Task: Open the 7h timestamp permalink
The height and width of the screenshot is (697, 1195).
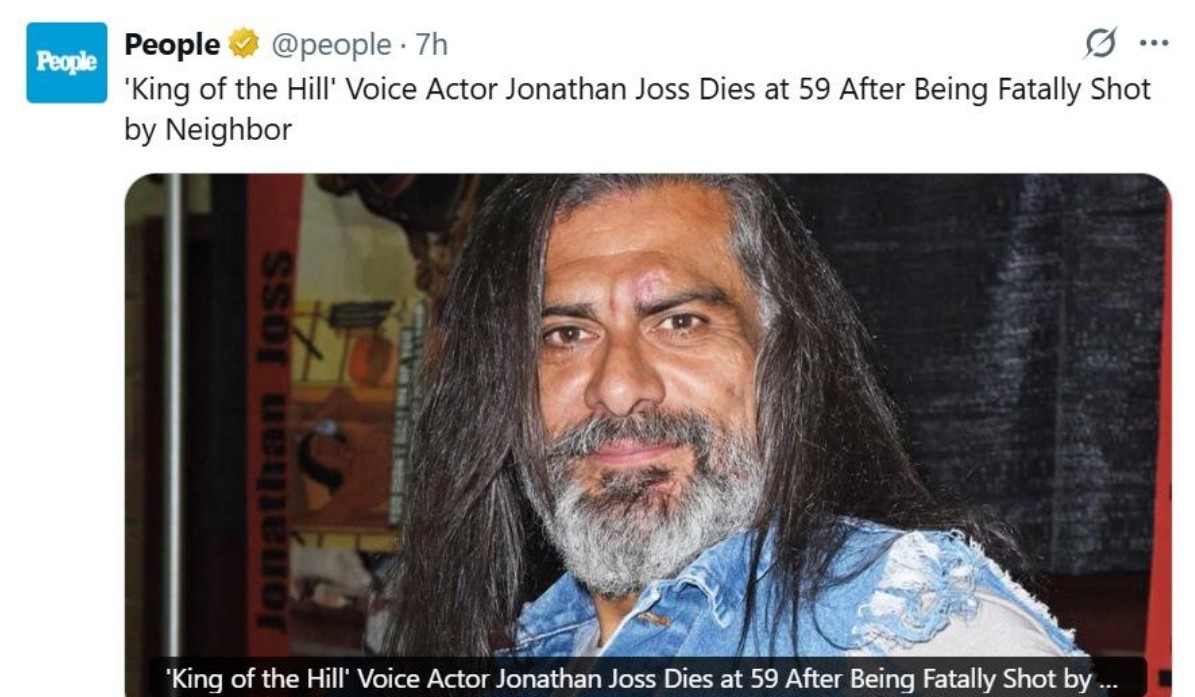Action: pos(431,44)
